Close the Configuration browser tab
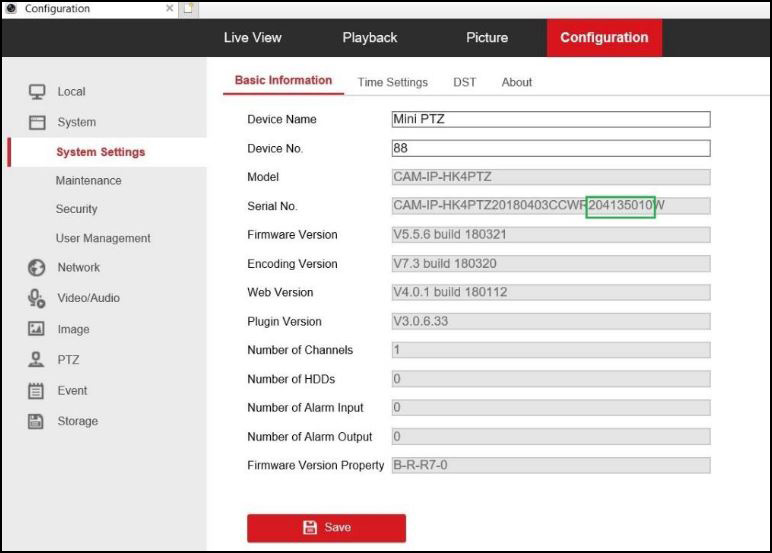Image resolution: width=772 pixels, height=553 pixels. 169,8
